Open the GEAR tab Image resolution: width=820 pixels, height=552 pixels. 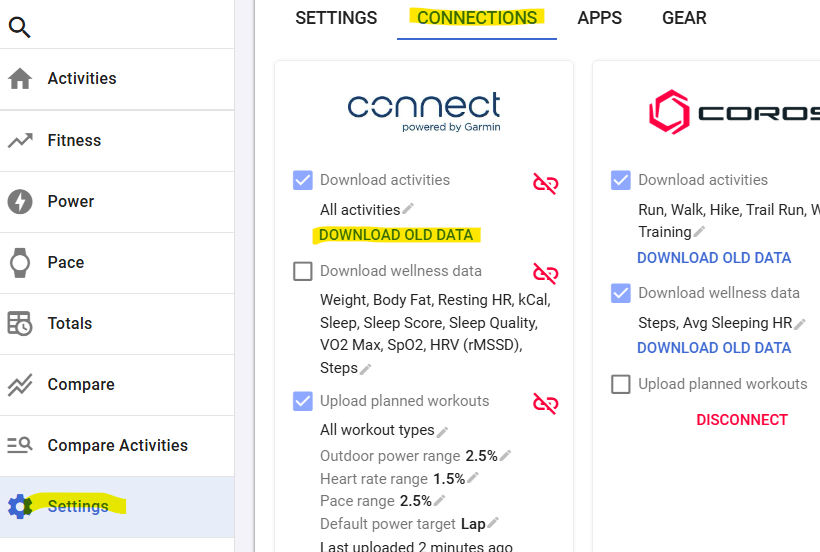pyautogui.click(x=685, y=18)
